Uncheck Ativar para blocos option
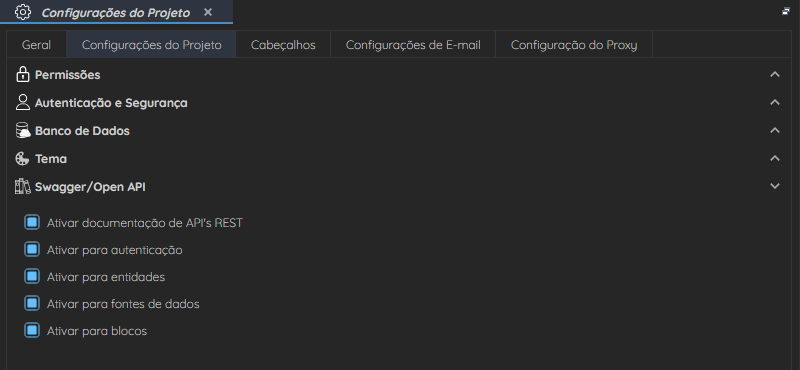Image resolution: width=800 pixels, height=370 pixels. (32, 330)
